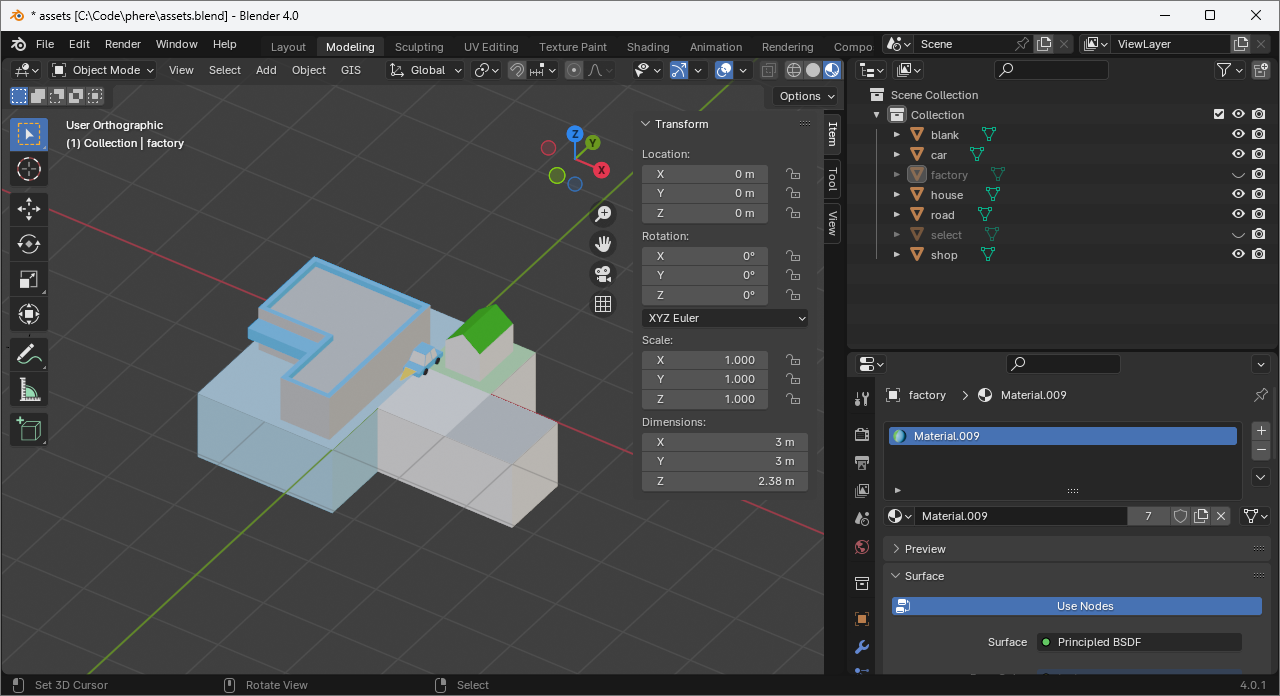Image resolution: width=1280 pixels, height=696 pixels.
Task: Select the Select Box tool
Action: click(29, 134)
